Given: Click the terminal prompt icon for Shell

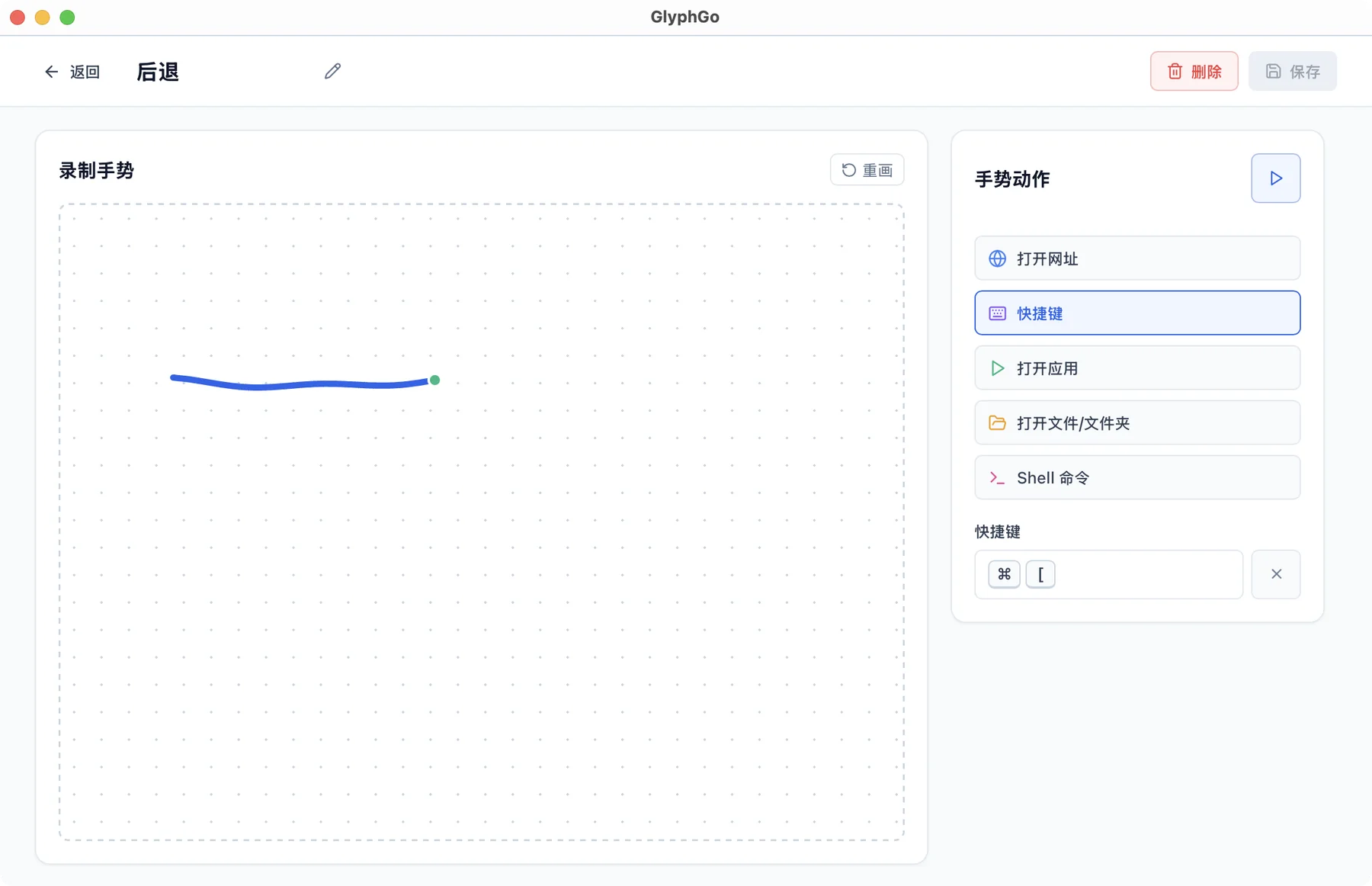Looking at the screenshot, I should [997, 478].
